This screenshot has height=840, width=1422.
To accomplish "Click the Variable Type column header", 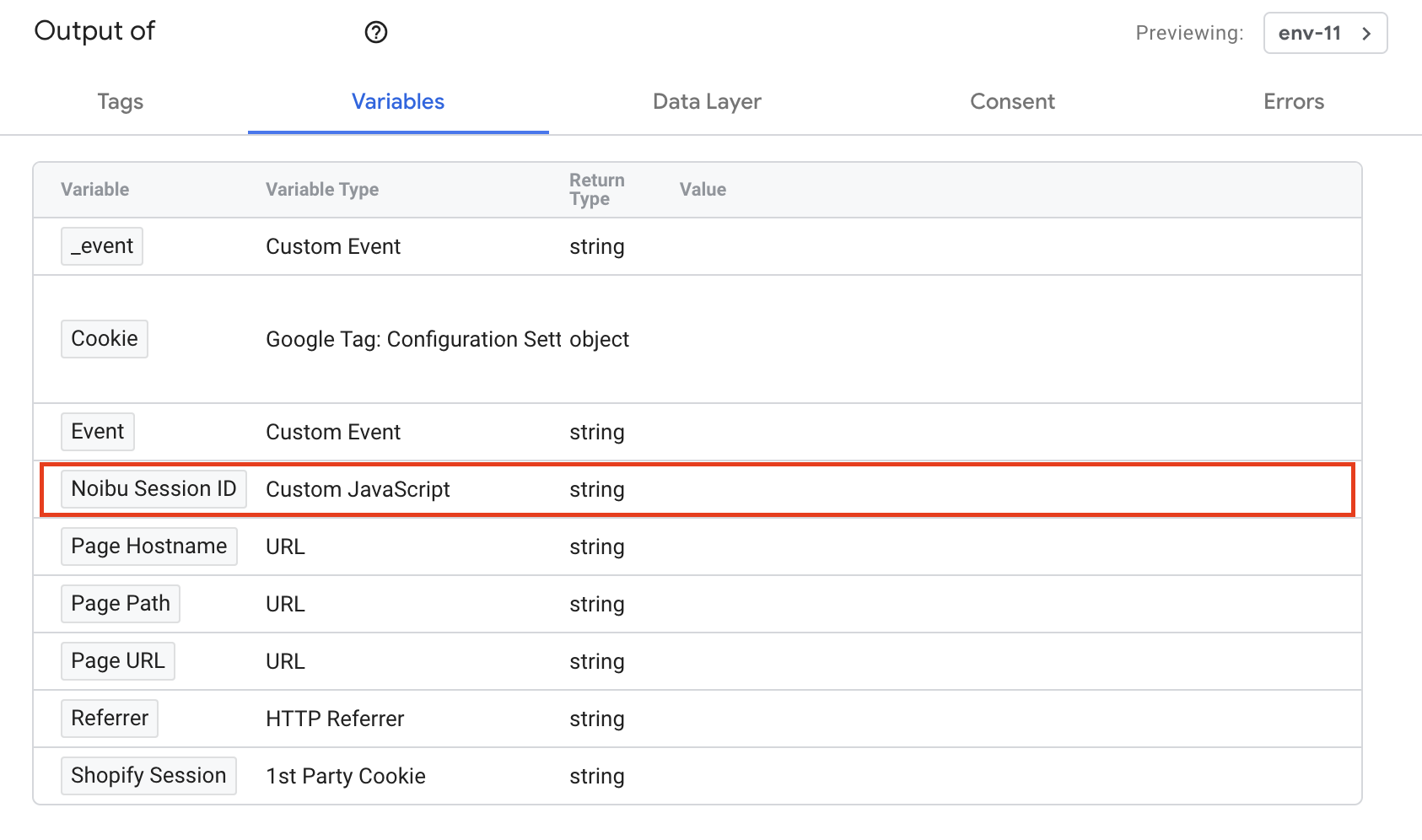I will tap(322, 190).
